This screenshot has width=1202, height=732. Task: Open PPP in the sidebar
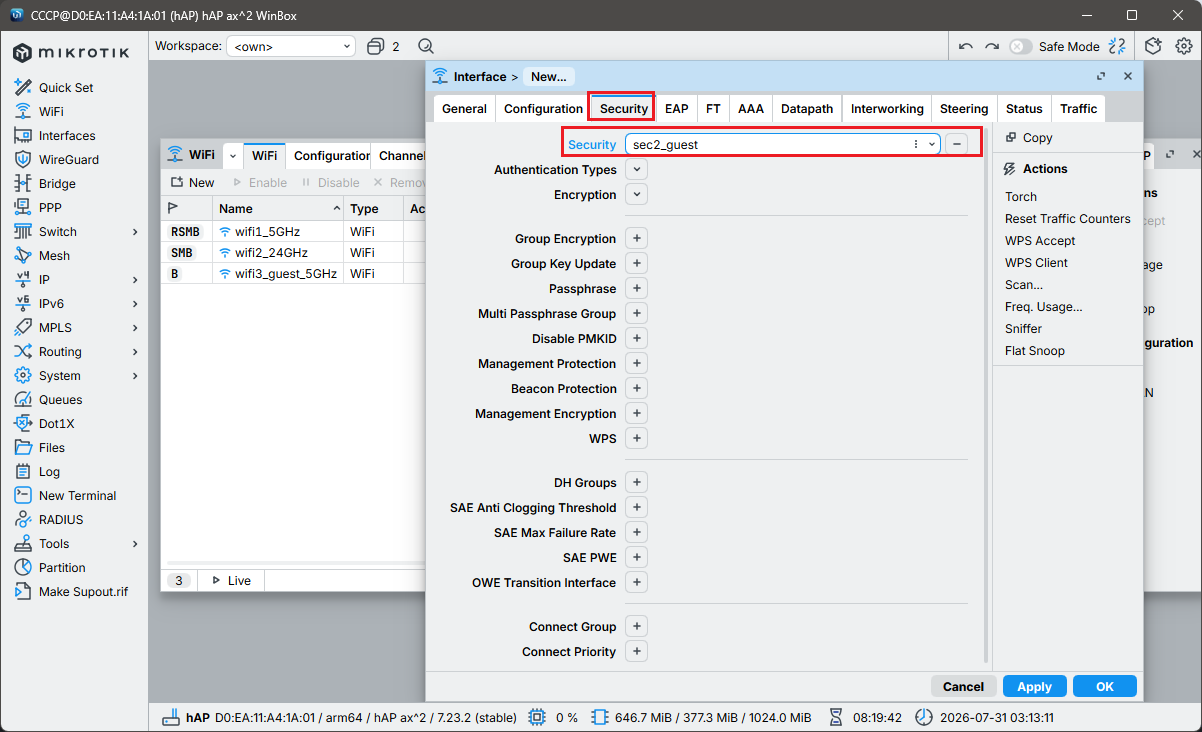[x=50, y=208]
